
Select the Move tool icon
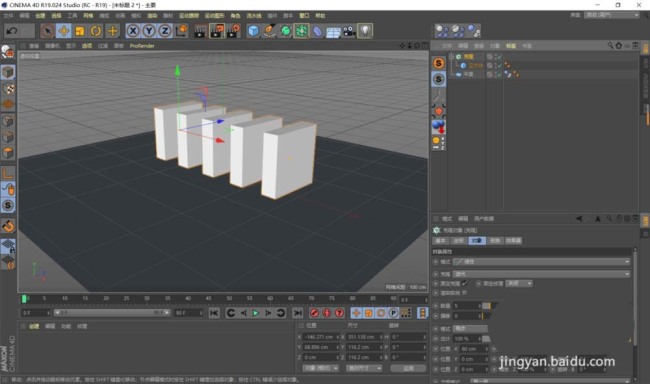(64, 31)
